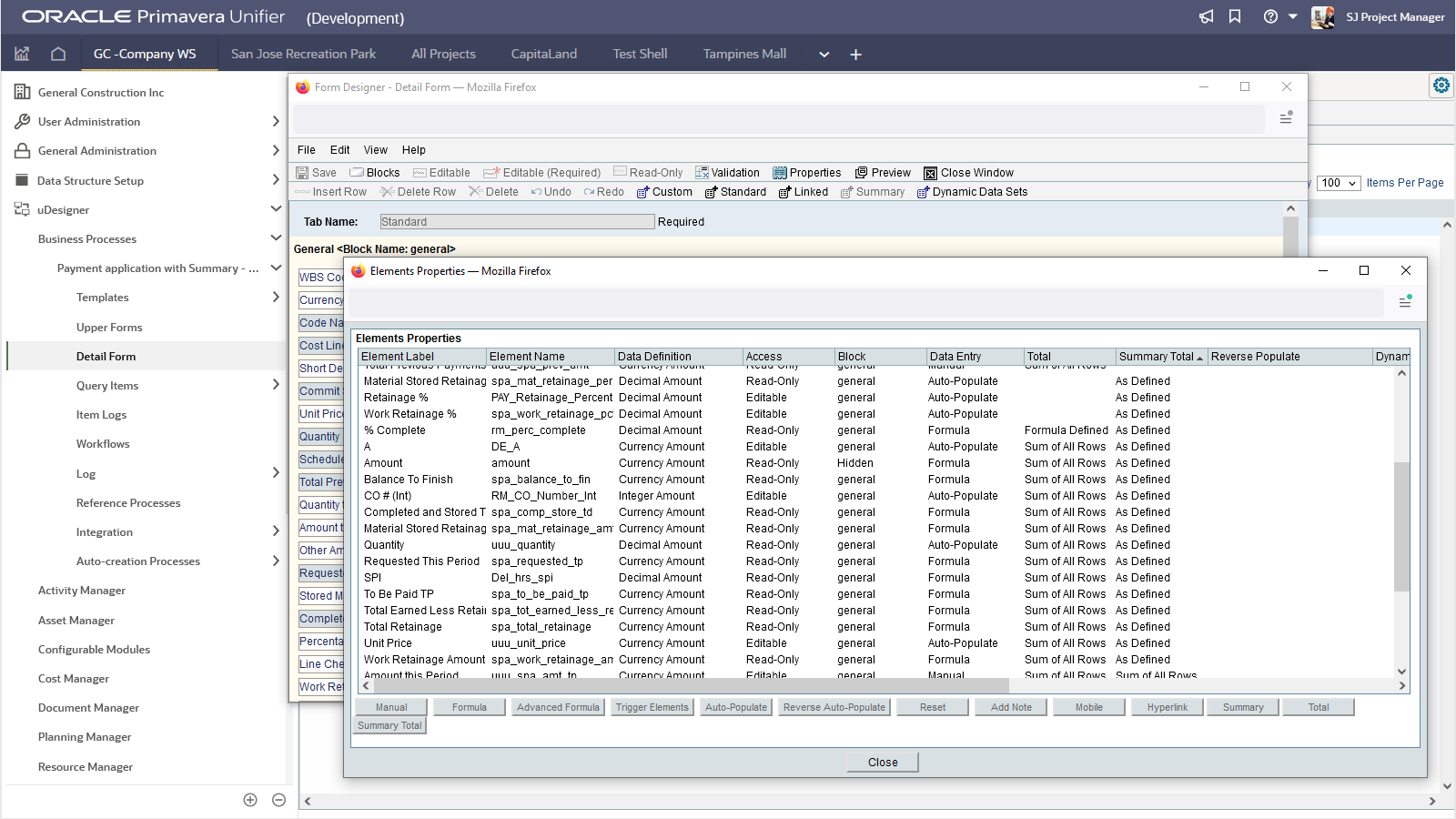This screenshot has width=1456, height=819.
Task: Open the more tabs dropdown chevron
Action: 824,55
